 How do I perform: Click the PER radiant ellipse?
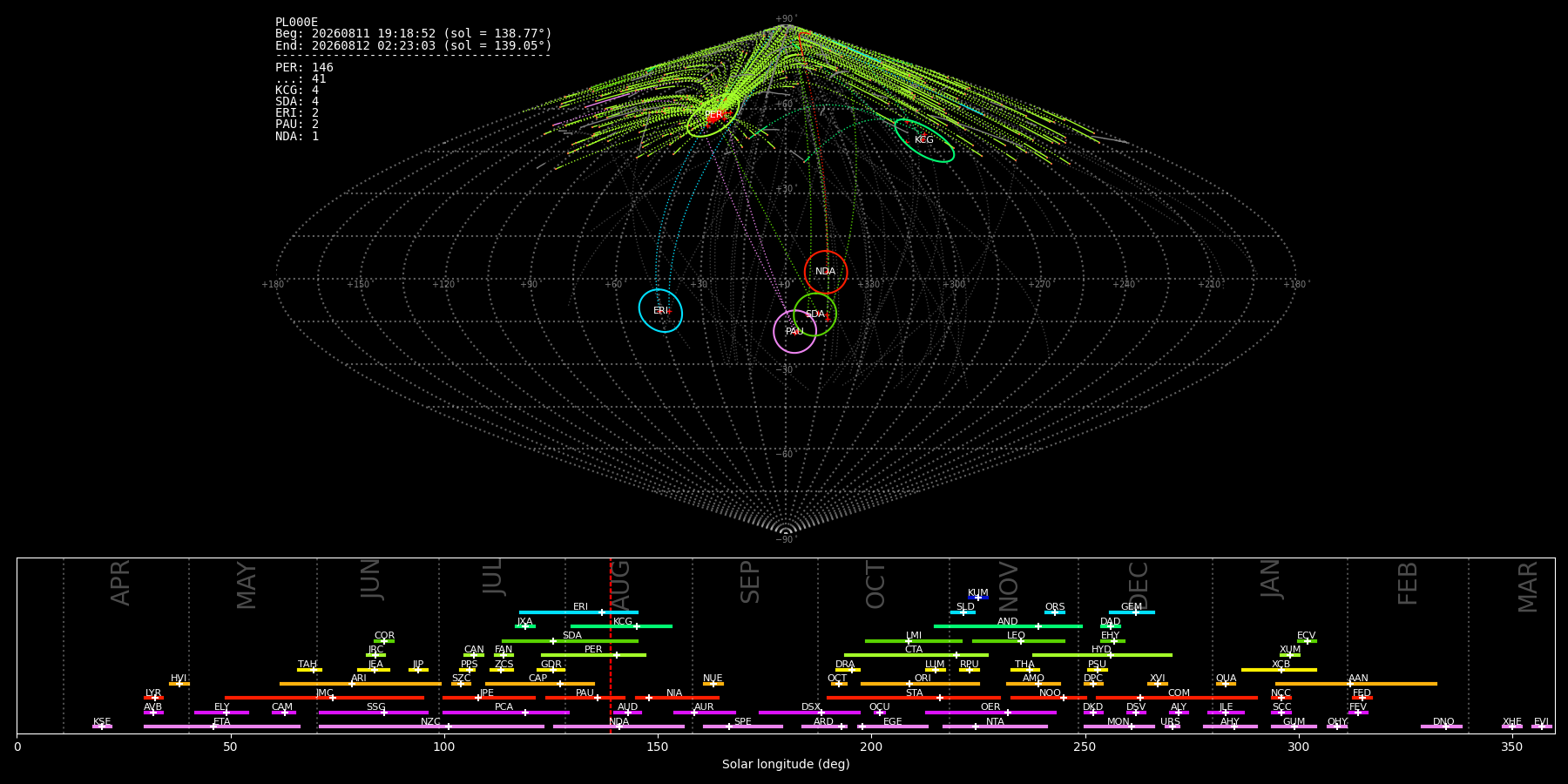click(x=713, y=115)
